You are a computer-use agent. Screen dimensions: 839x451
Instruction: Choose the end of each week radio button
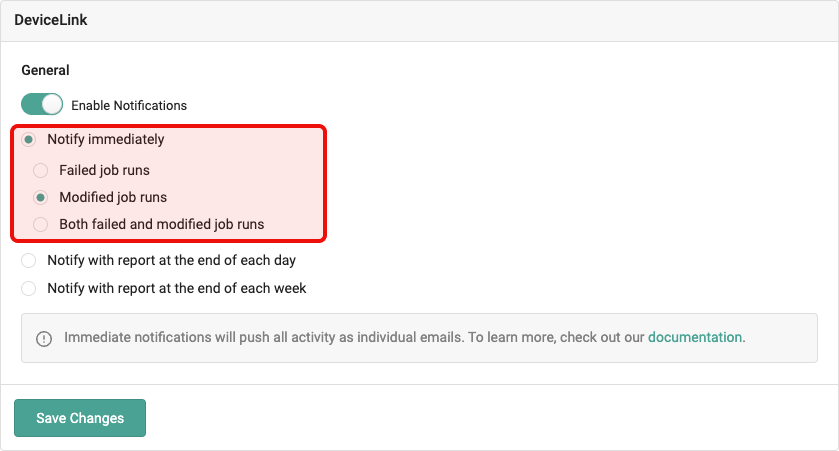[29, 288]
